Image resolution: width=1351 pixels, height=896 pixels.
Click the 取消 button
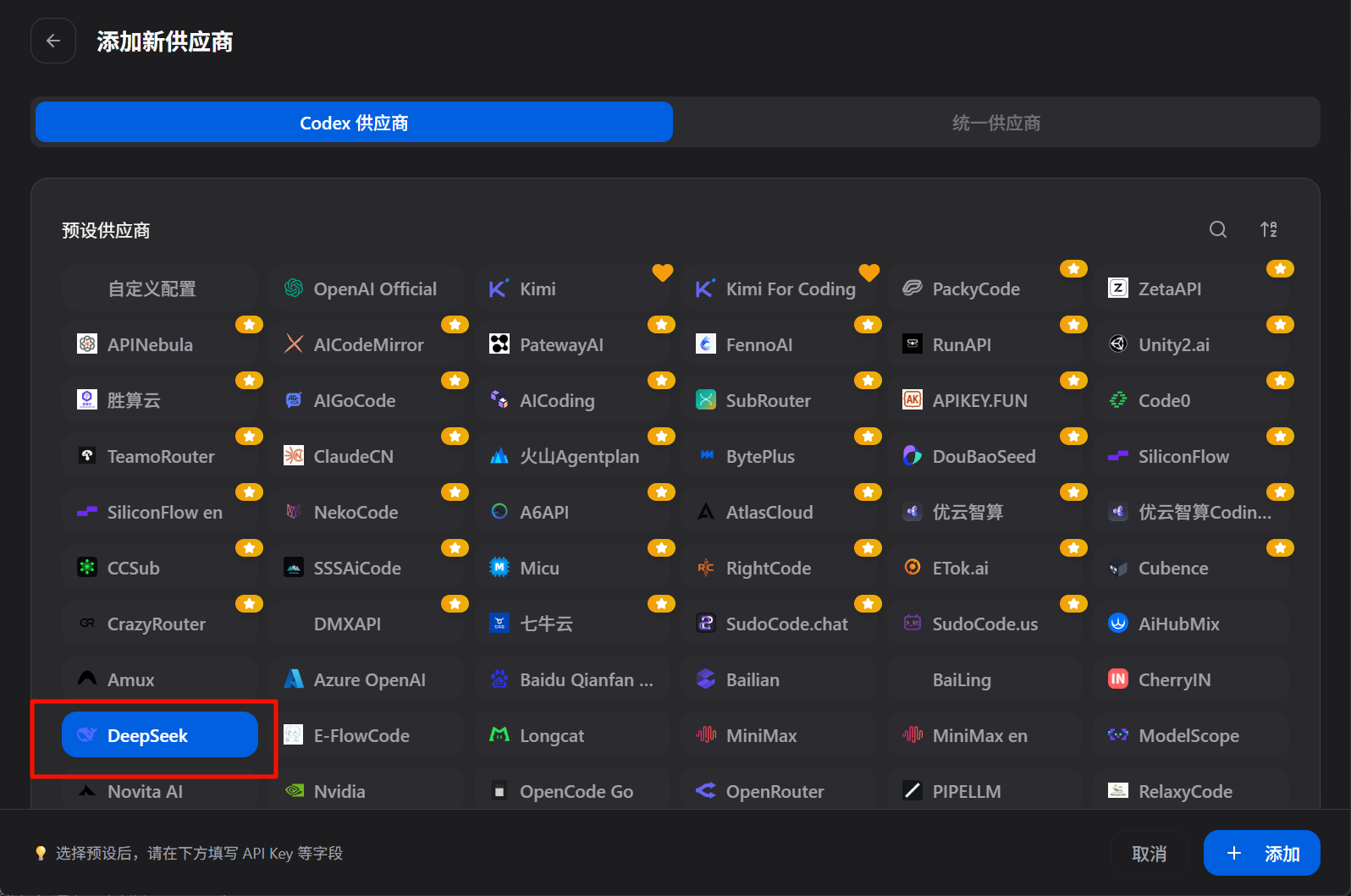pos(1149,854)
